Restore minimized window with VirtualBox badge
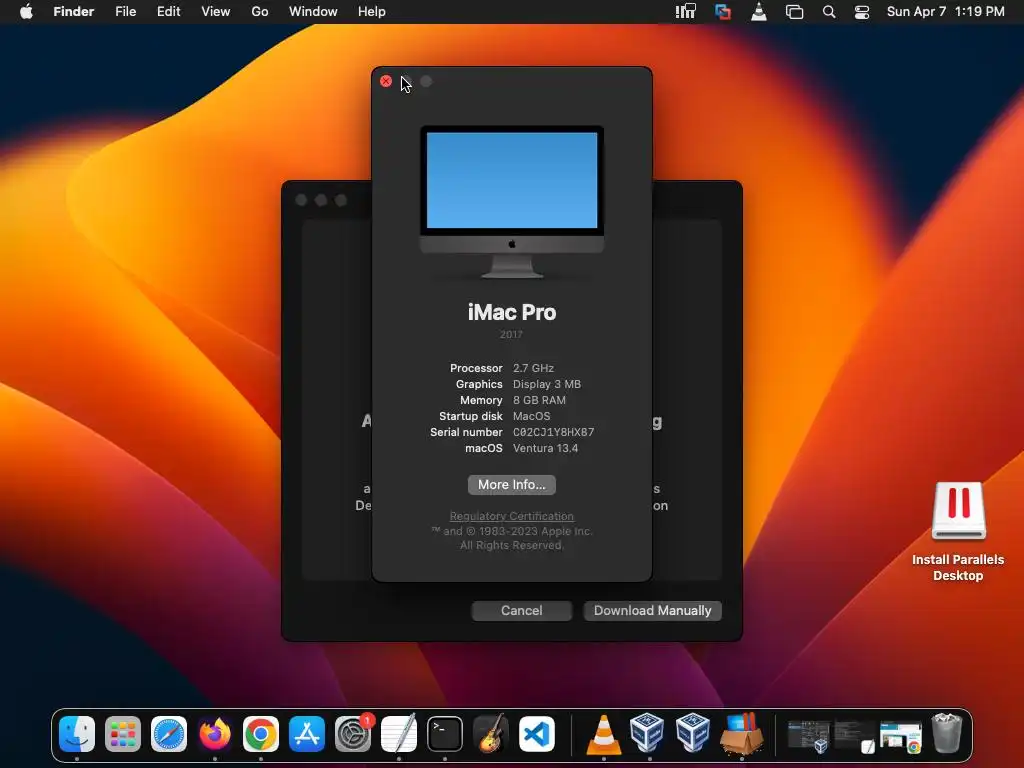The width and height of the screenshot is (1024, 768). coord(808,736)
